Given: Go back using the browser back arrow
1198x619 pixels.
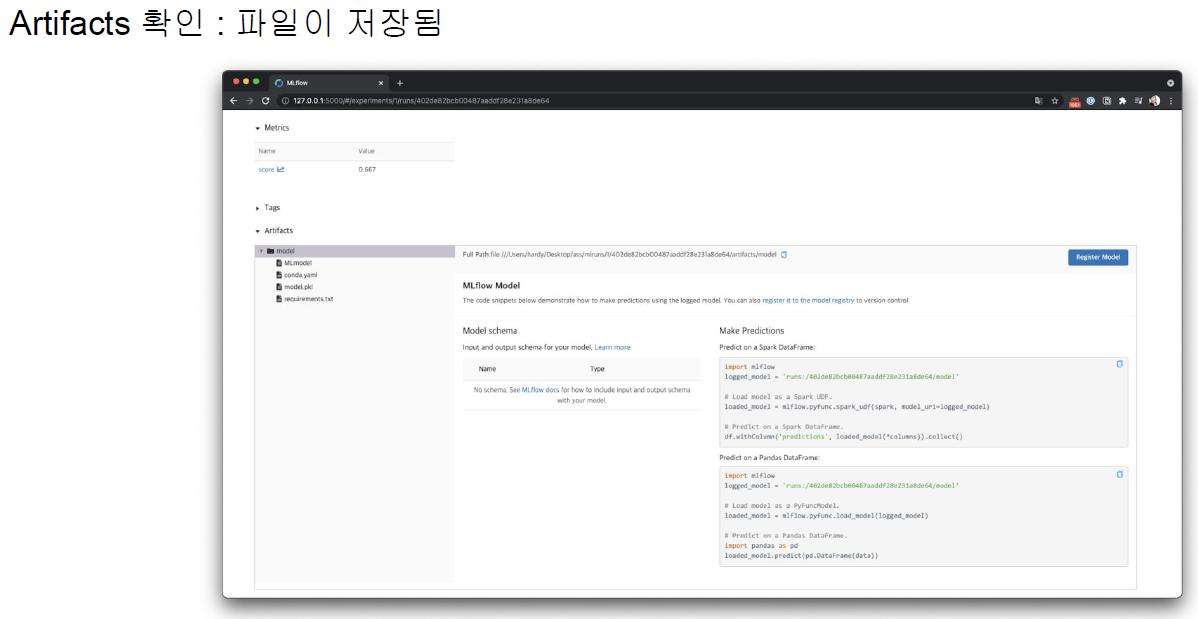Looking at the screenshot, I should click(x=235, y=100).
